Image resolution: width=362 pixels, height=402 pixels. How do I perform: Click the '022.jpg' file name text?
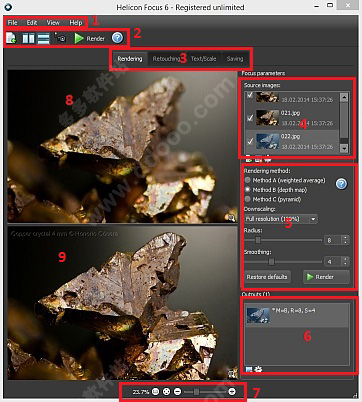(290, 136)
